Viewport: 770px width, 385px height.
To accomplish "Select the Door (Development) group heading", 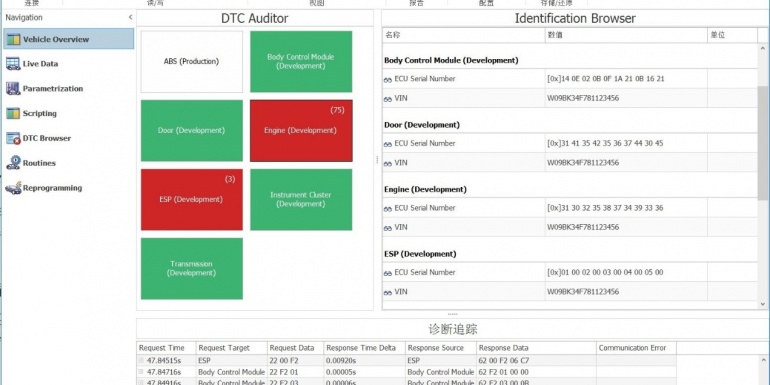I will coord(422,125).
